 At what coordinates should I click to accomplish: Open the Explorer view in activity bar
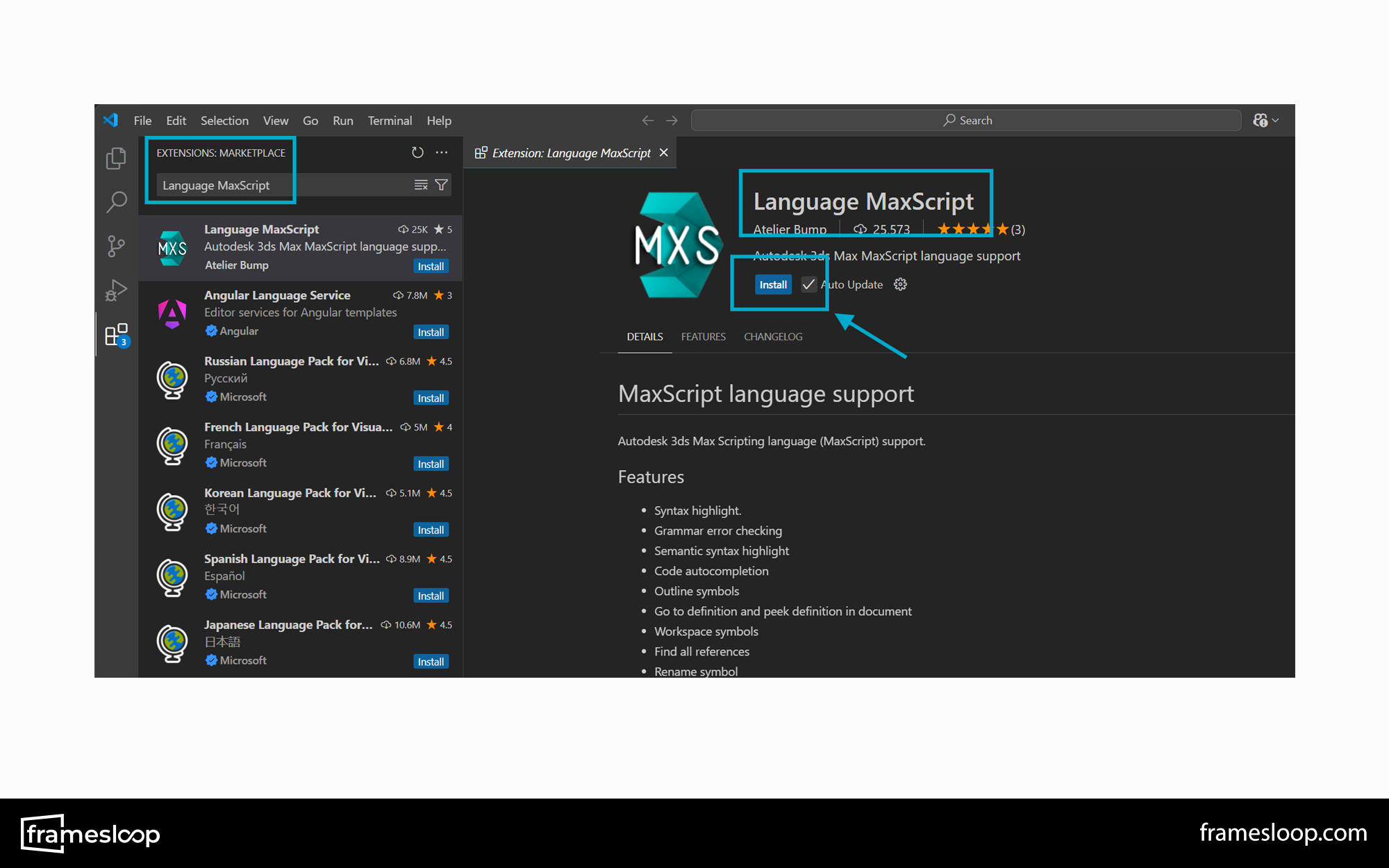(116, 158)
